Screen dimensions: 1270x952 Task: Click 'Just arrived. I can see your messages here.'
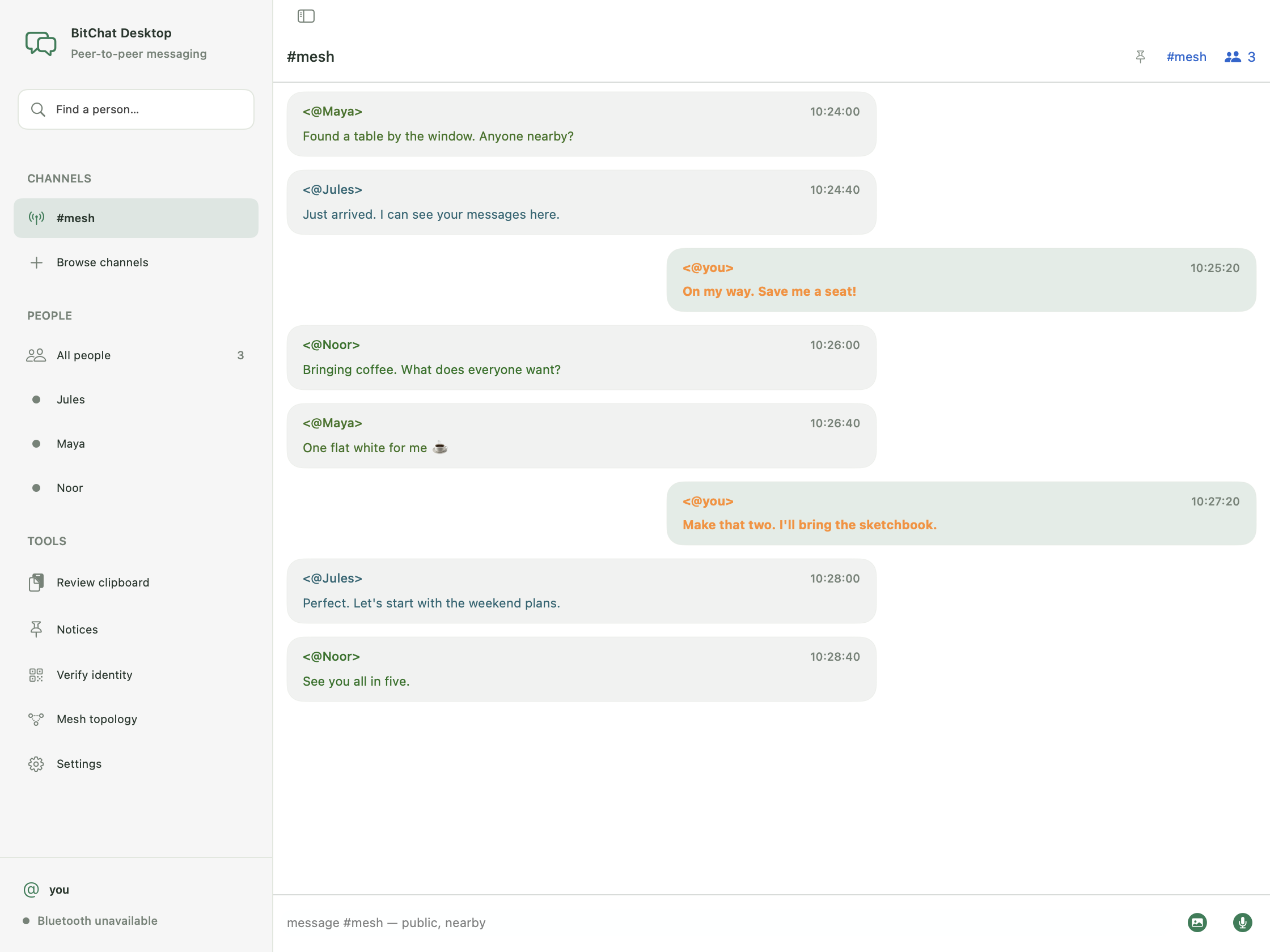(431, 214)
